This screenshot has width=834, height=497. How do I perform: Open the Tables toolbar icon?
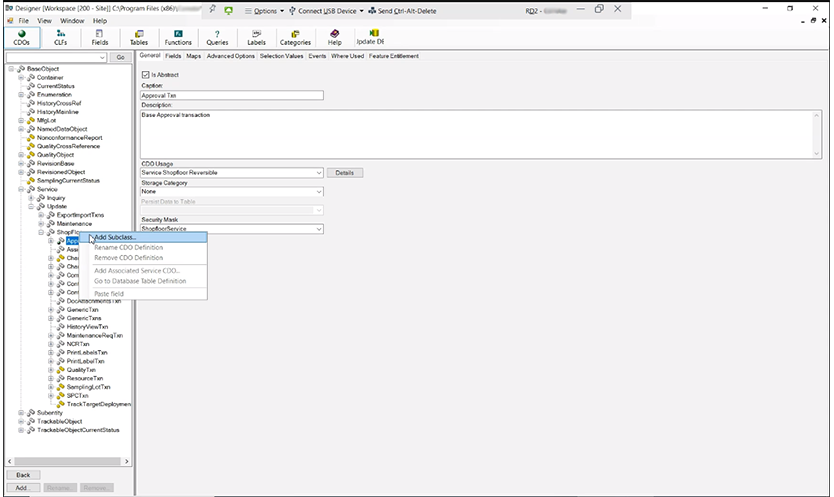(x=138, y=37)
